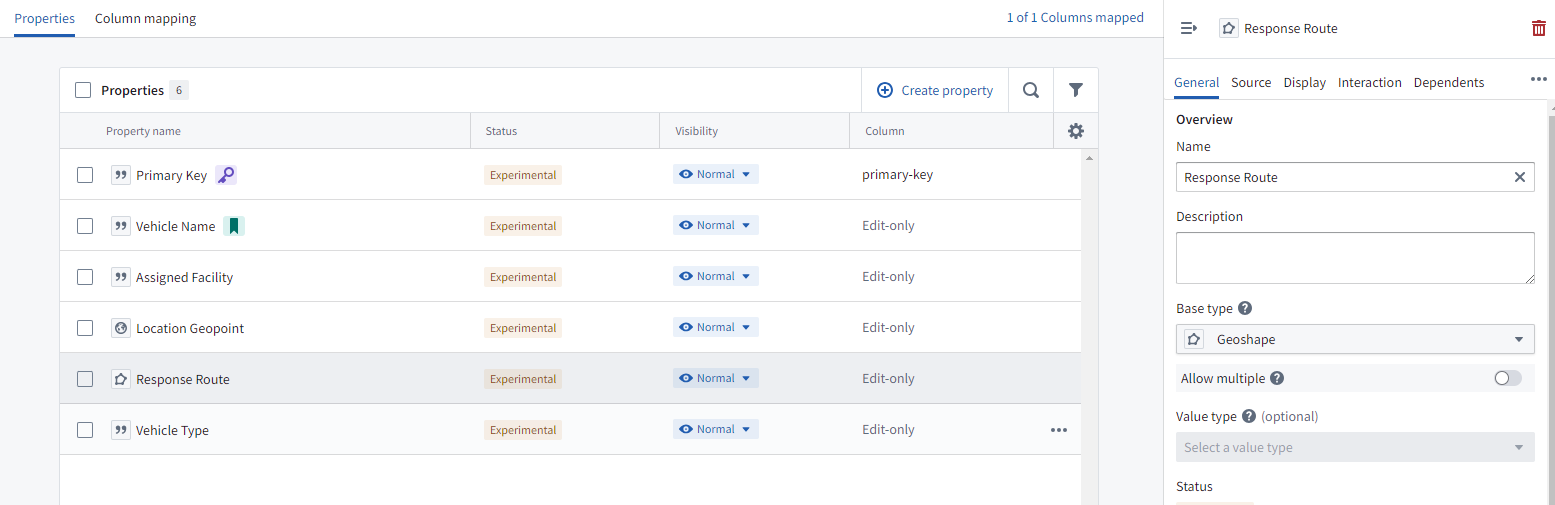Screen dimensions: 1555x505
Task: Click the search icon in Properties header
Action: click(x=1030, y=90)
